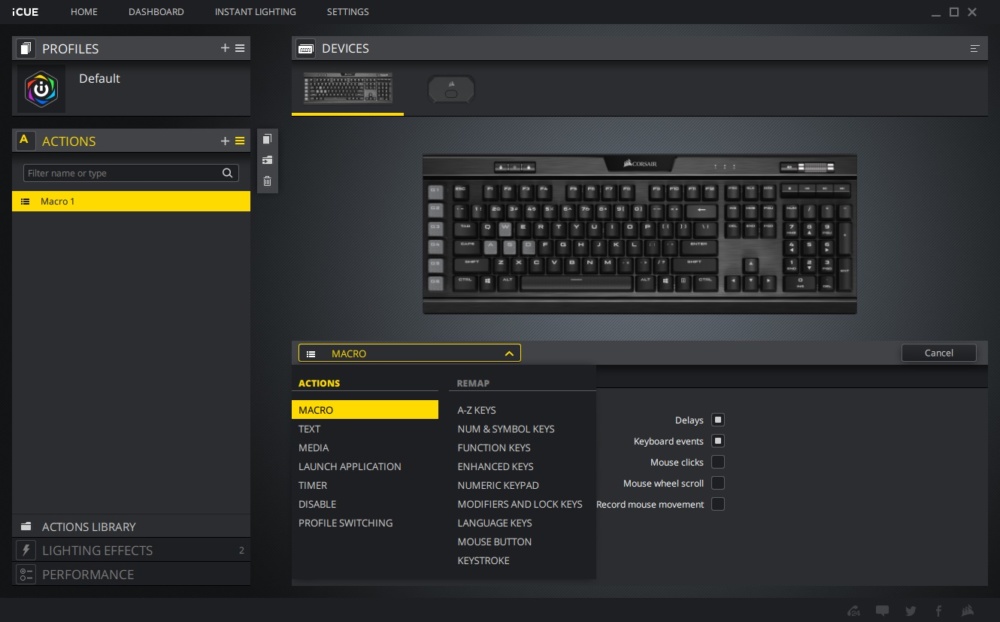
Task: Click the forum icon in footer
Action: tap(853, 611)
